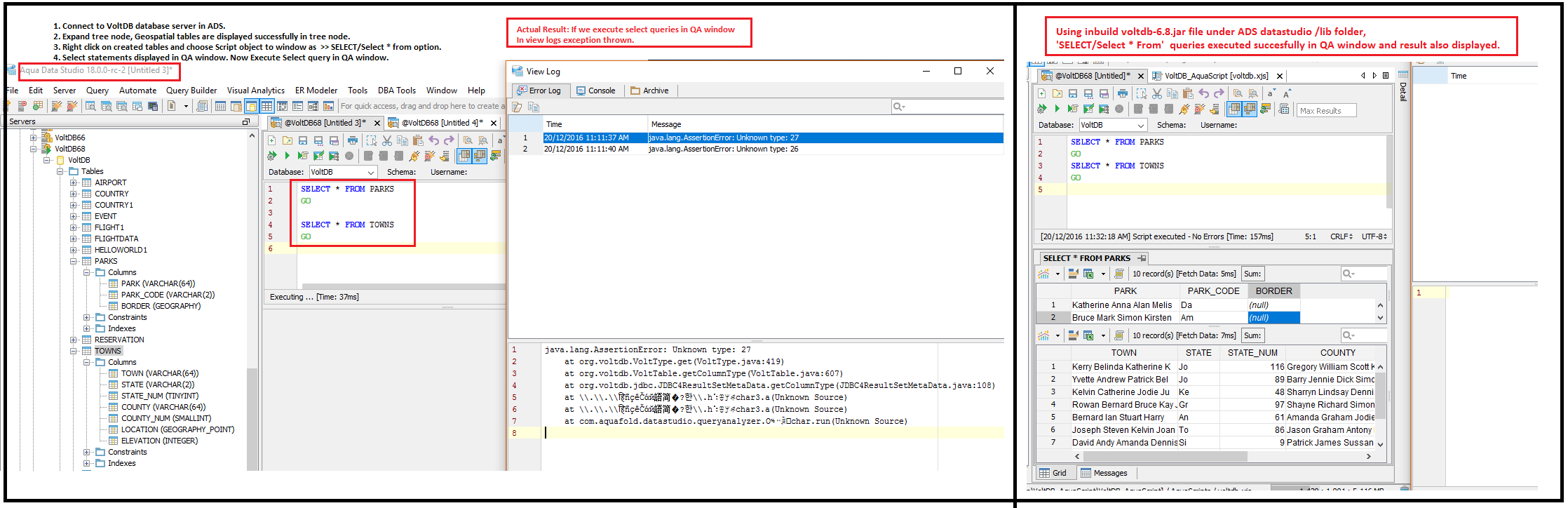Decrease font with small 'a' icon in right editor
This screenshot has height=508, width=1568.
[x=1271, y=93]
